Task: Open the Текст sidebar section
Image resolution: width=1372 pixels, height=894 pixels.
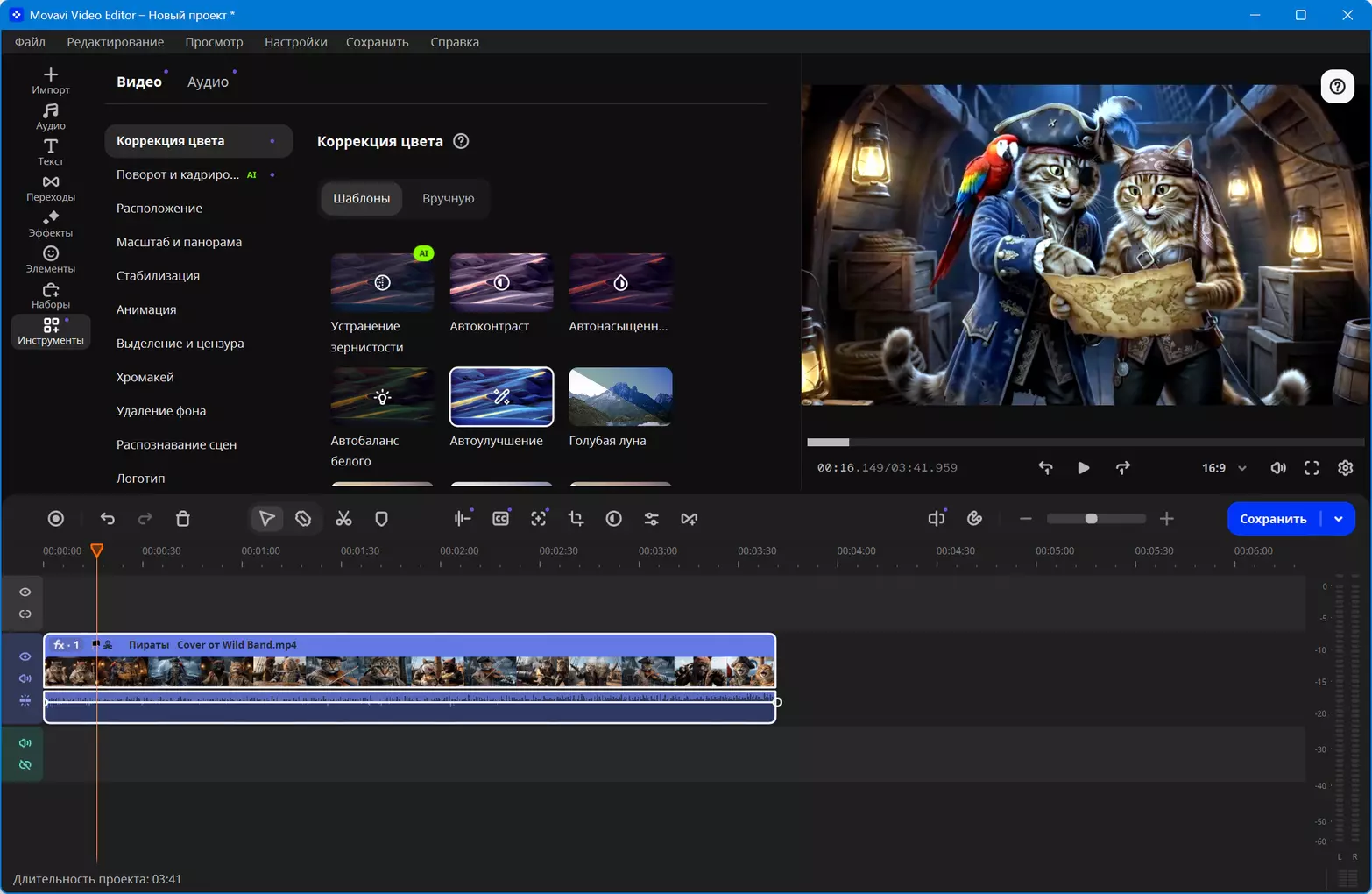Action: [x=51, y=153]
